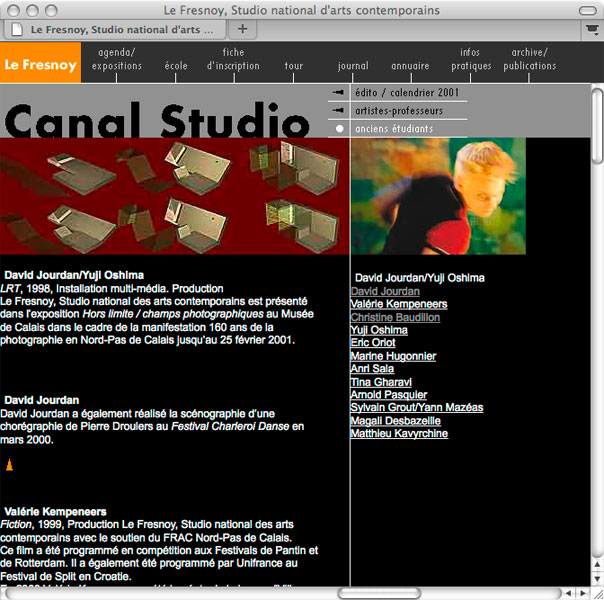Viewport: 604px width, 600px height.
Task: Open the agenda/expositions menu
Action: click(x=117, y=59)
